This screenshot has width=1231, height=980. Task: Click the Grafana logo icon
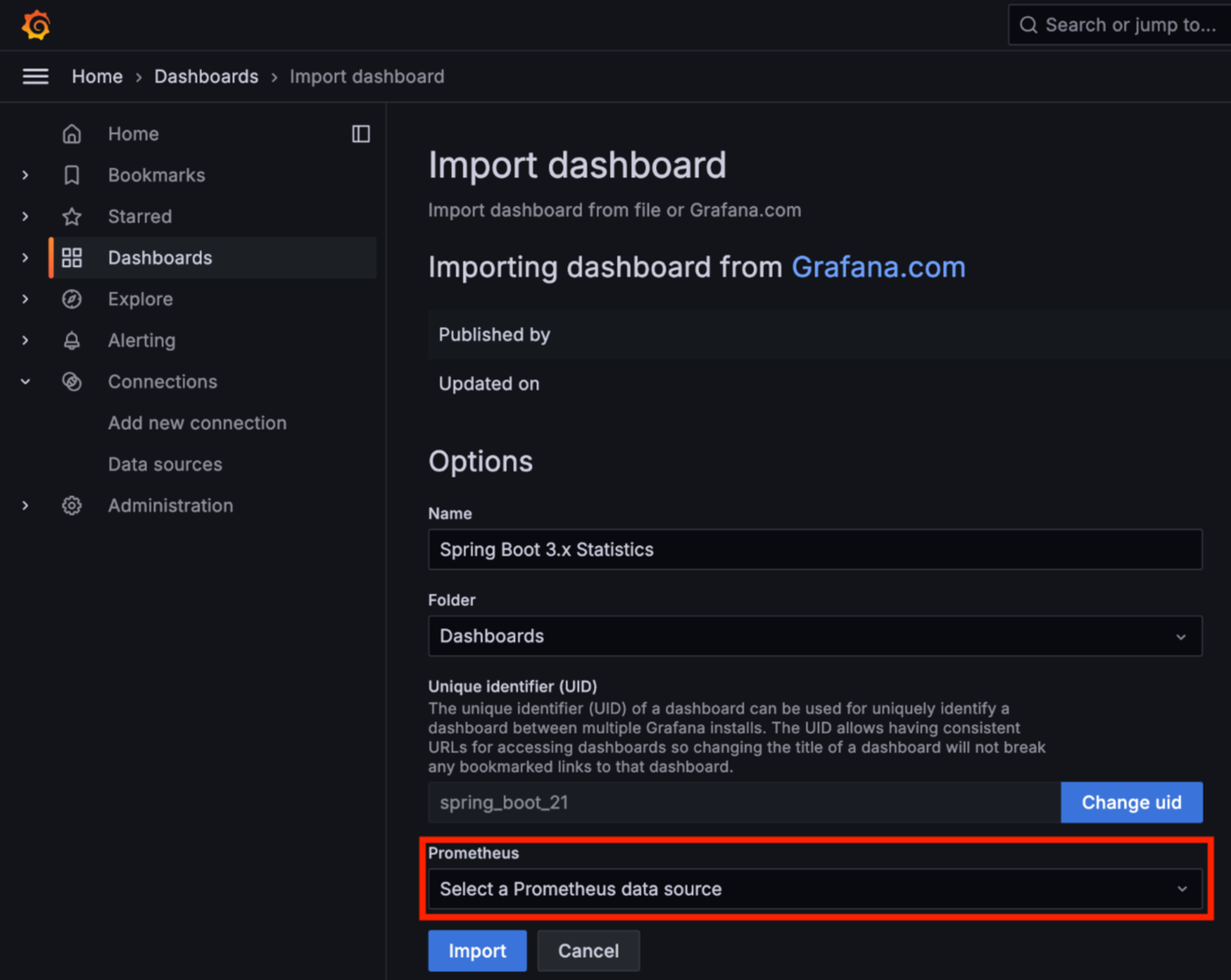[36, 25]
